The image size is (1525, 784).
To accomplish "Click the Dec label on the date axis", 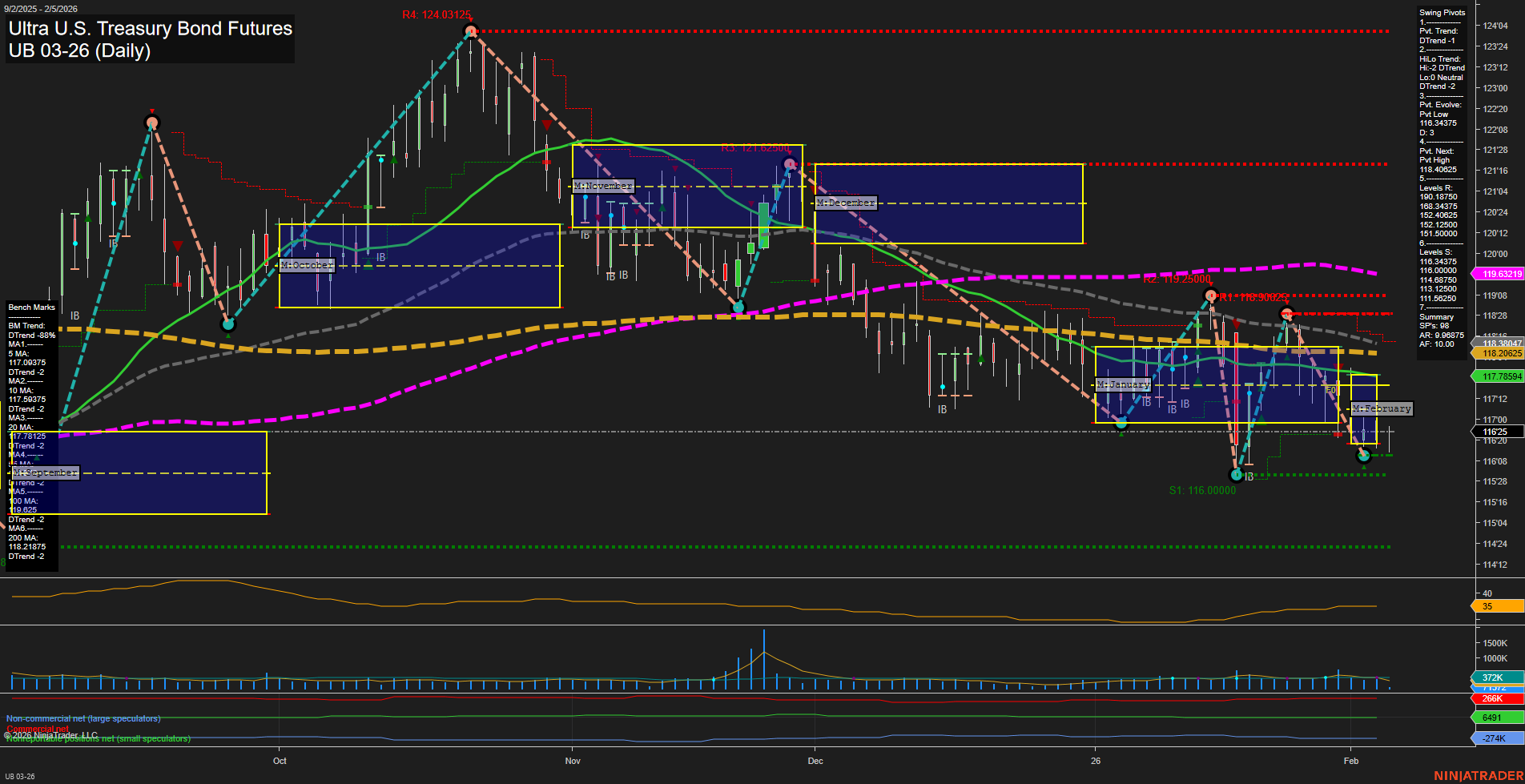I will coord(815,761).
